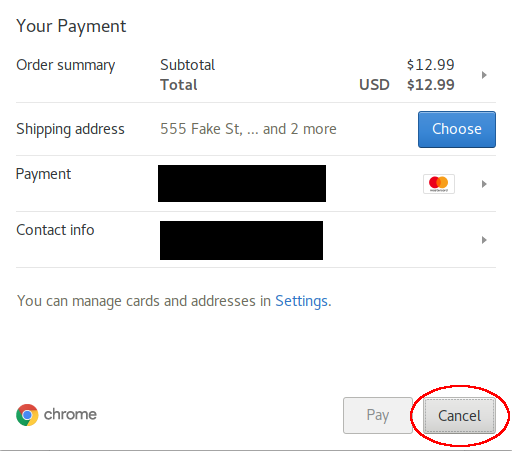
Task: Click the Your Payment heading
Action: point(71,26)
